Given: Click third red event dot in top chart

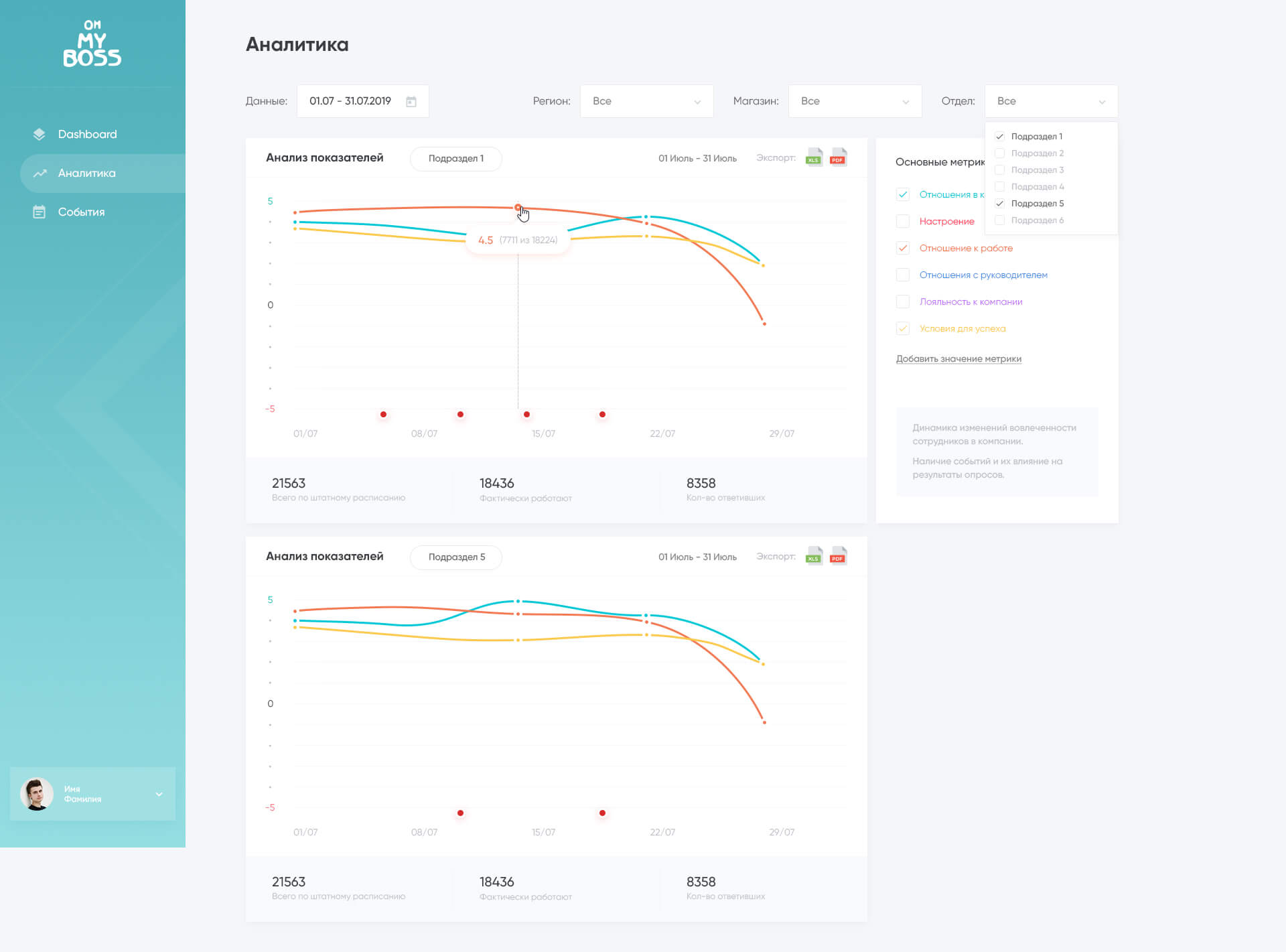Looking at the screenshot, I should (526, 414).
